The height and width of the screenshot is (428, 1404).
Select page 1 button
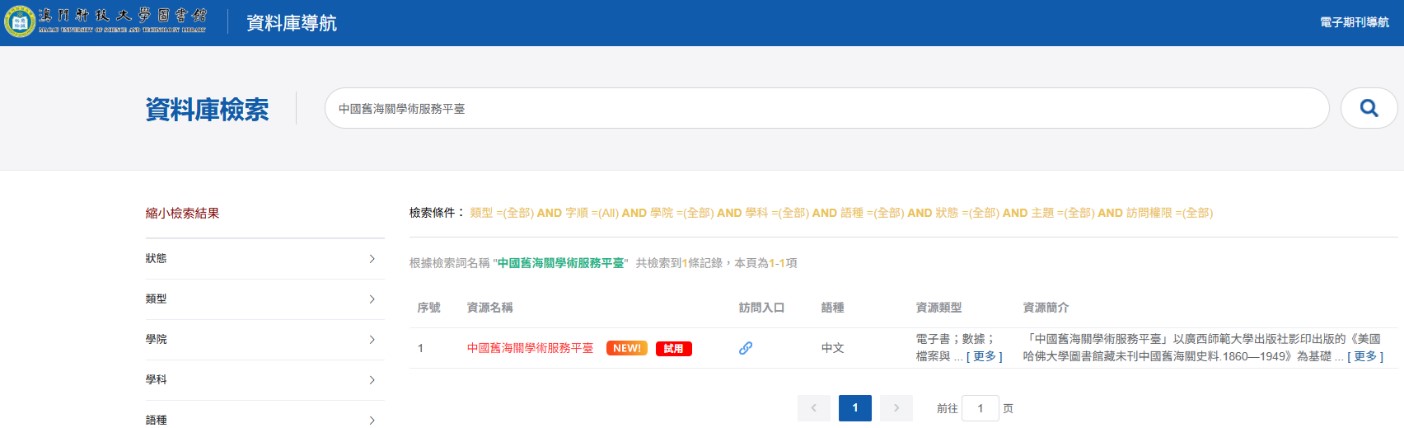(x=855, y=408)
